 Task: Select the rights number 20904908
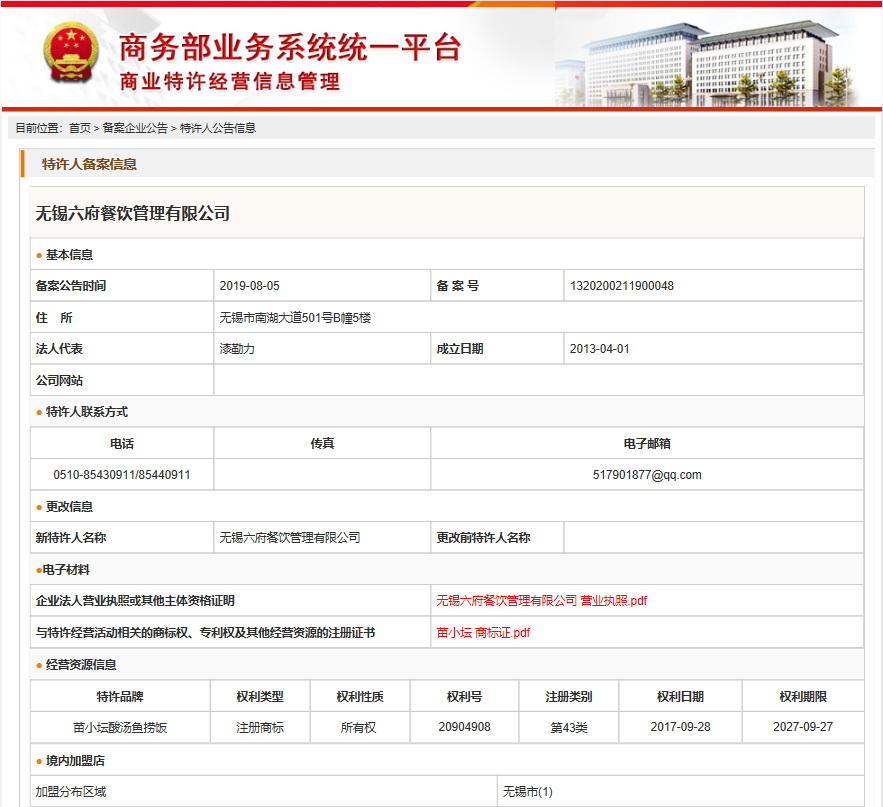point(465,727)
